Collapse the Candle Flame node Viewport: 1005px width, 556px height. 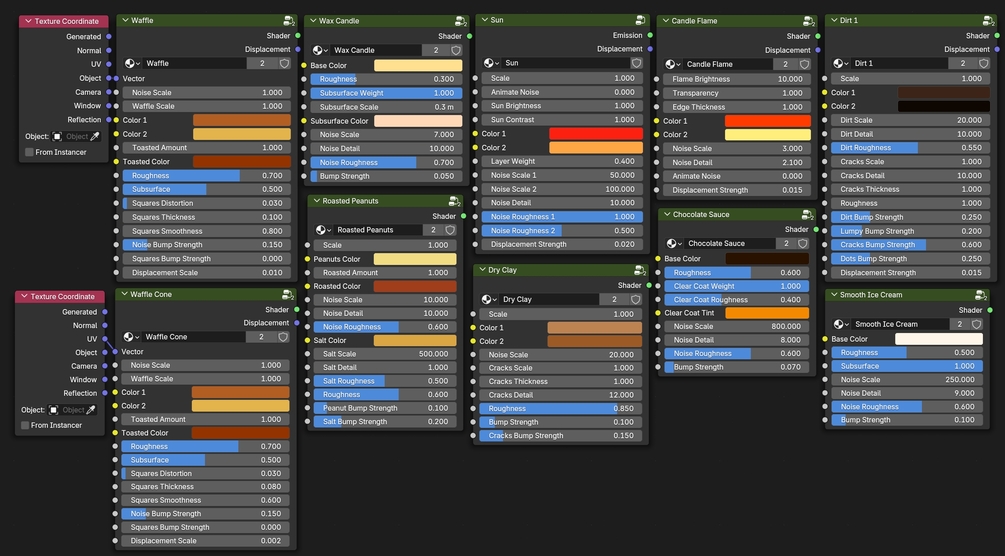[665, 21]
